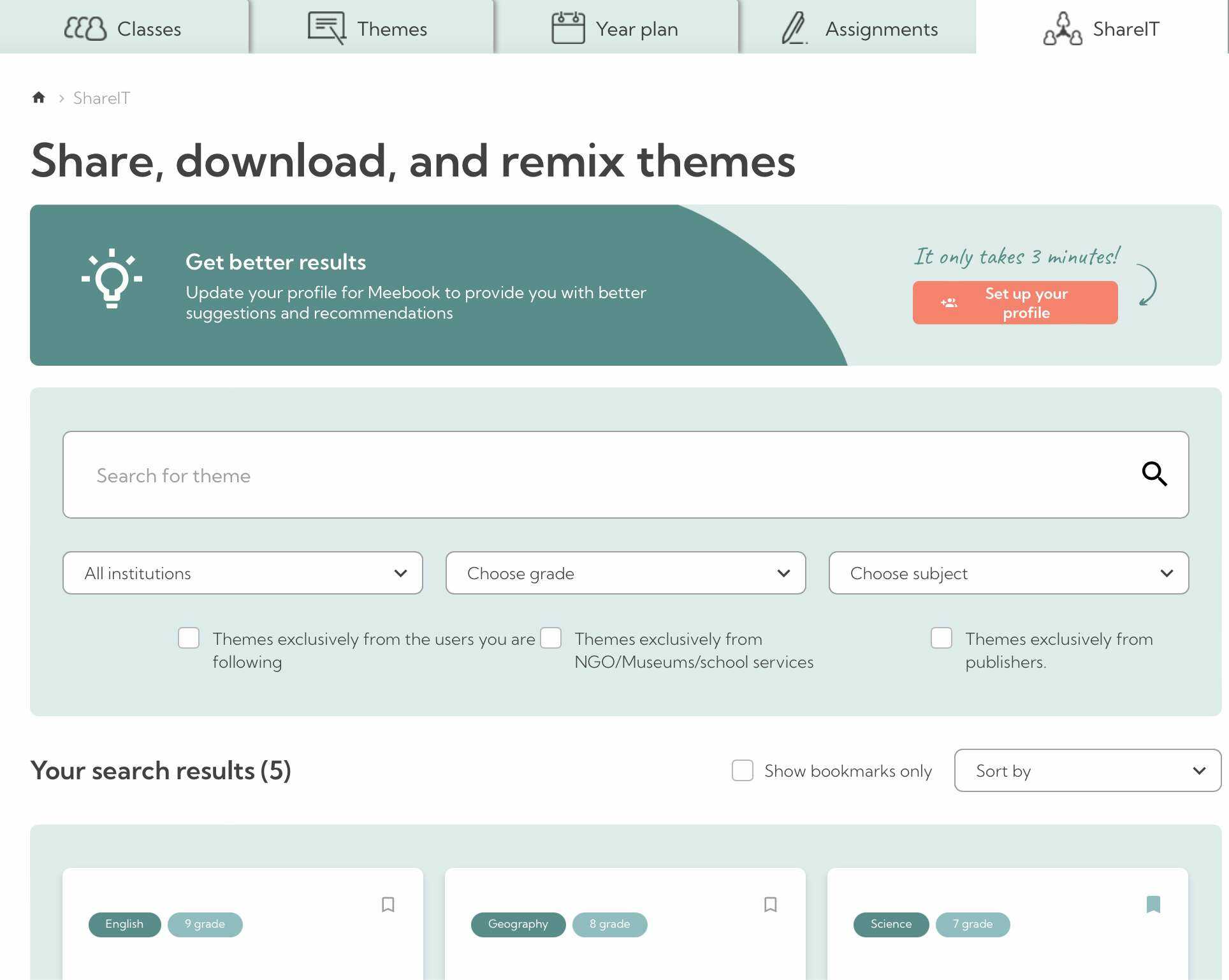
Task: Switch to the Year plan tab
Action: pyautogui.click(x=616, y=27)
